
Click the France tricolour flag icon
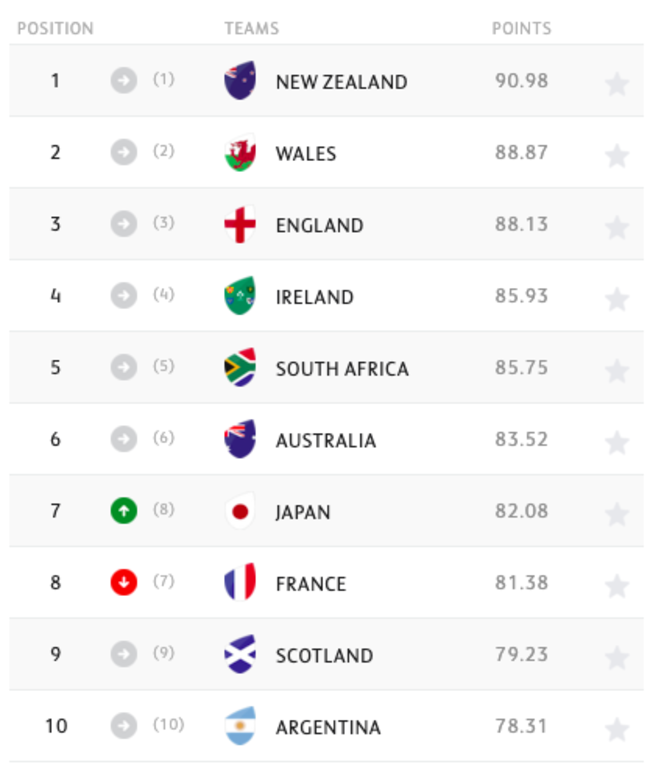tap(240, 583)
